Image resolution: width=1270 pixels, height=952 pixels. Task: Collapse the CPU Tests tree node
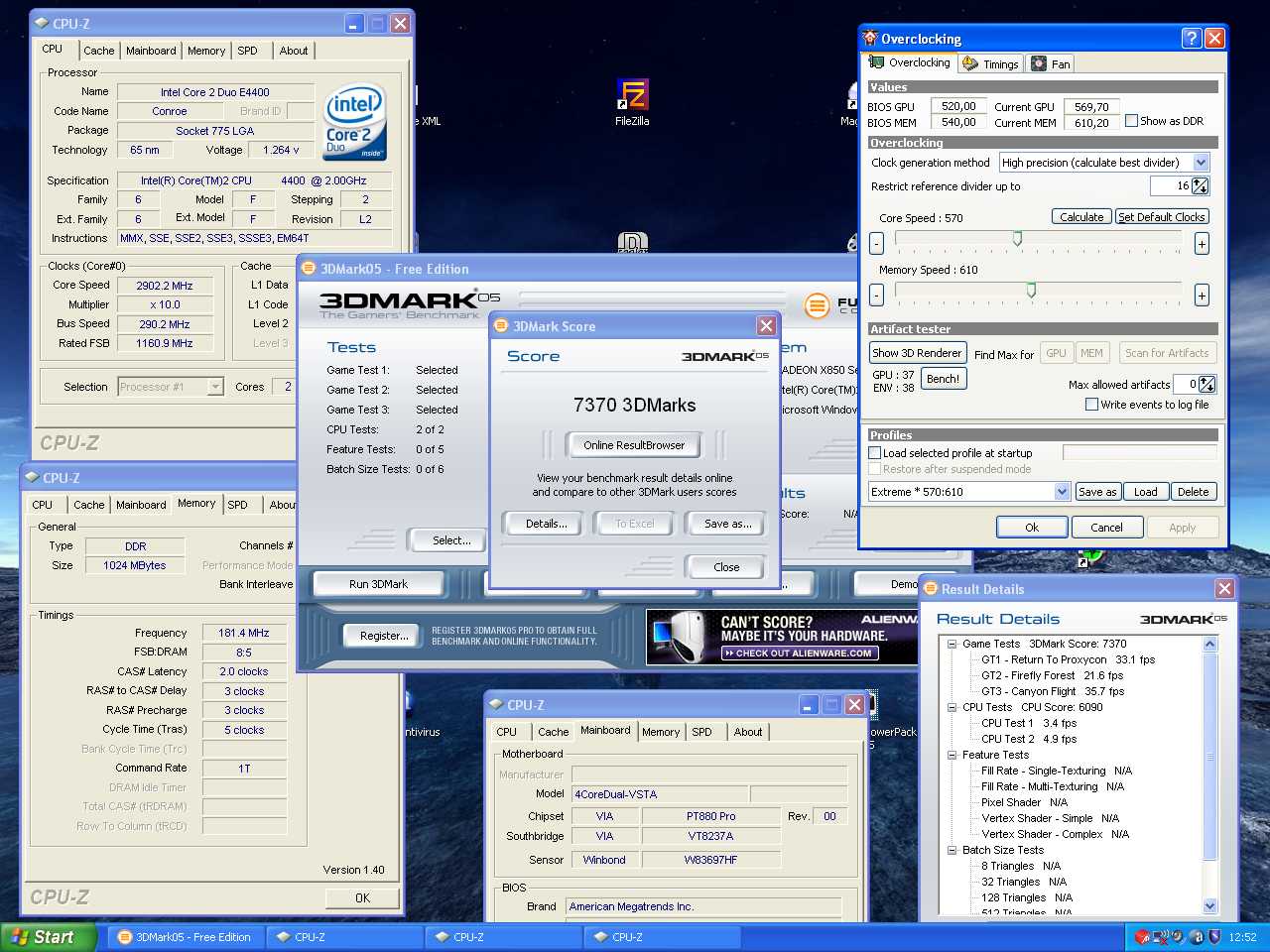click(x=952, y=707)
